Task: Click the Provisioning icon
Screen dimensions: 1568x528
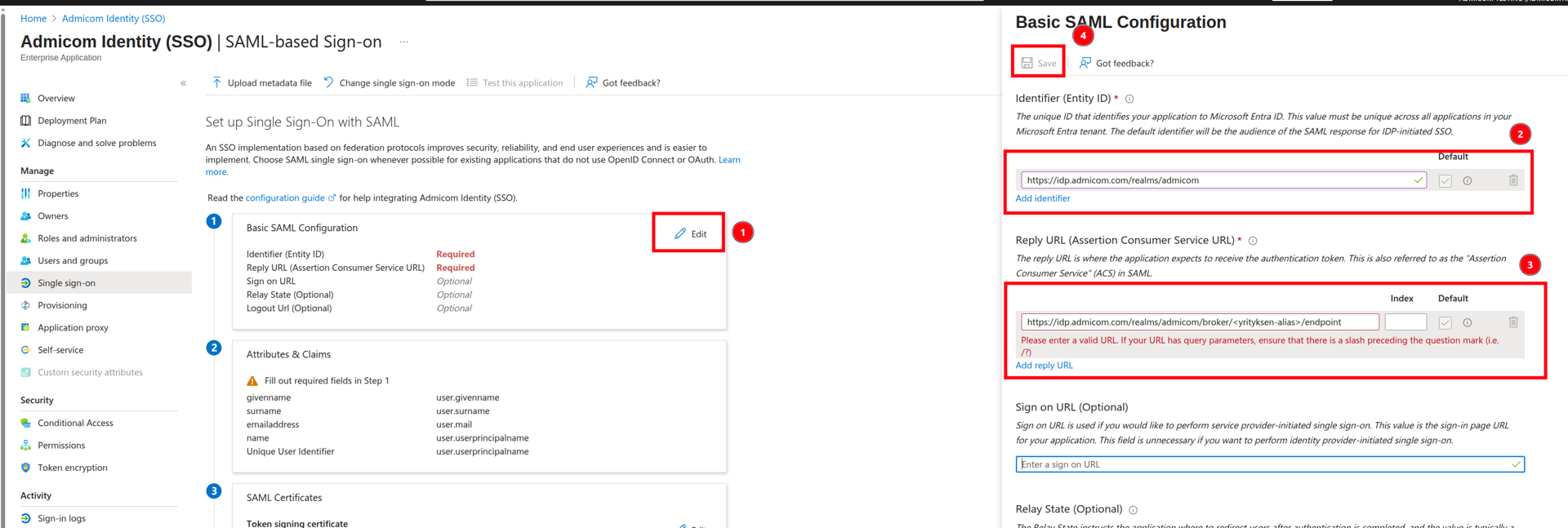Action: [26, 305]
